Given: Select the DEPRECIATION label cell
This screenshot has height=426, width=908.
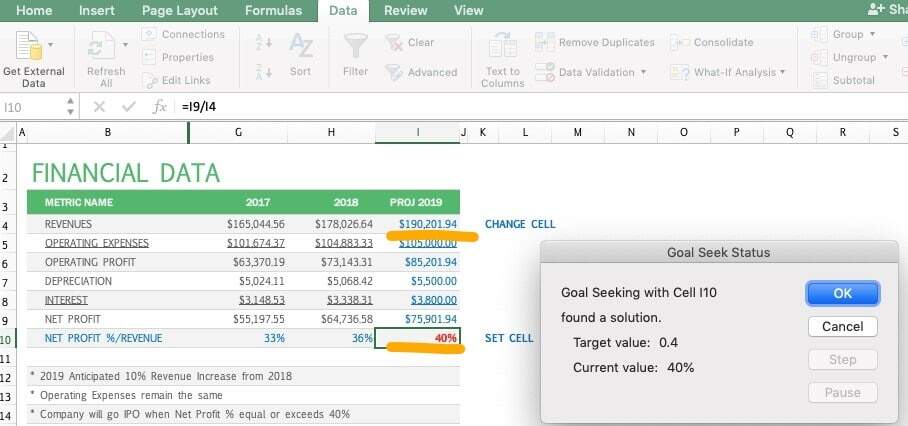Looking at the screenshot, I should (x=108, y=281).
